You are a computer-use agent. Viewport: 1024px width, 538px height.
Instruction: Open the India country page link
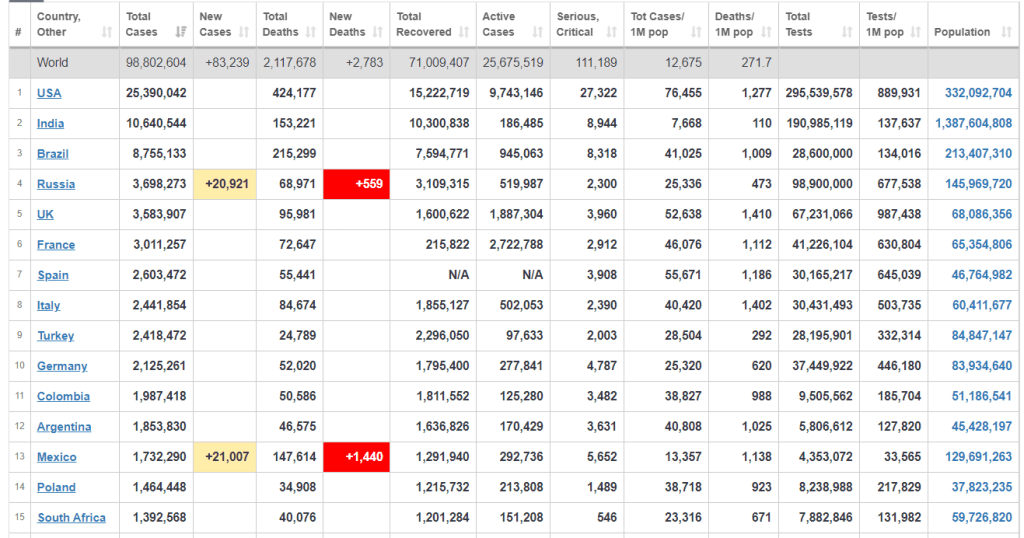(x=50, y=124)
